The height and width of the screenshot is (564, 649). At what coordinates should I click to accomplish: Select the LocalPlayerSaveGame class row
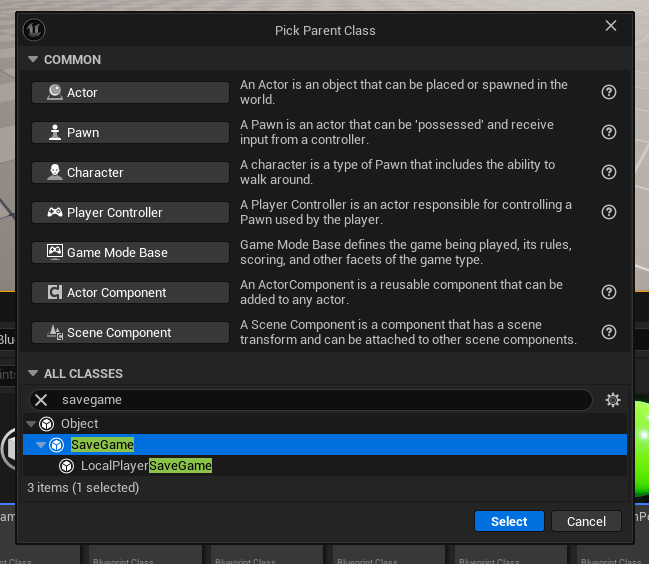tap(325, 466)
